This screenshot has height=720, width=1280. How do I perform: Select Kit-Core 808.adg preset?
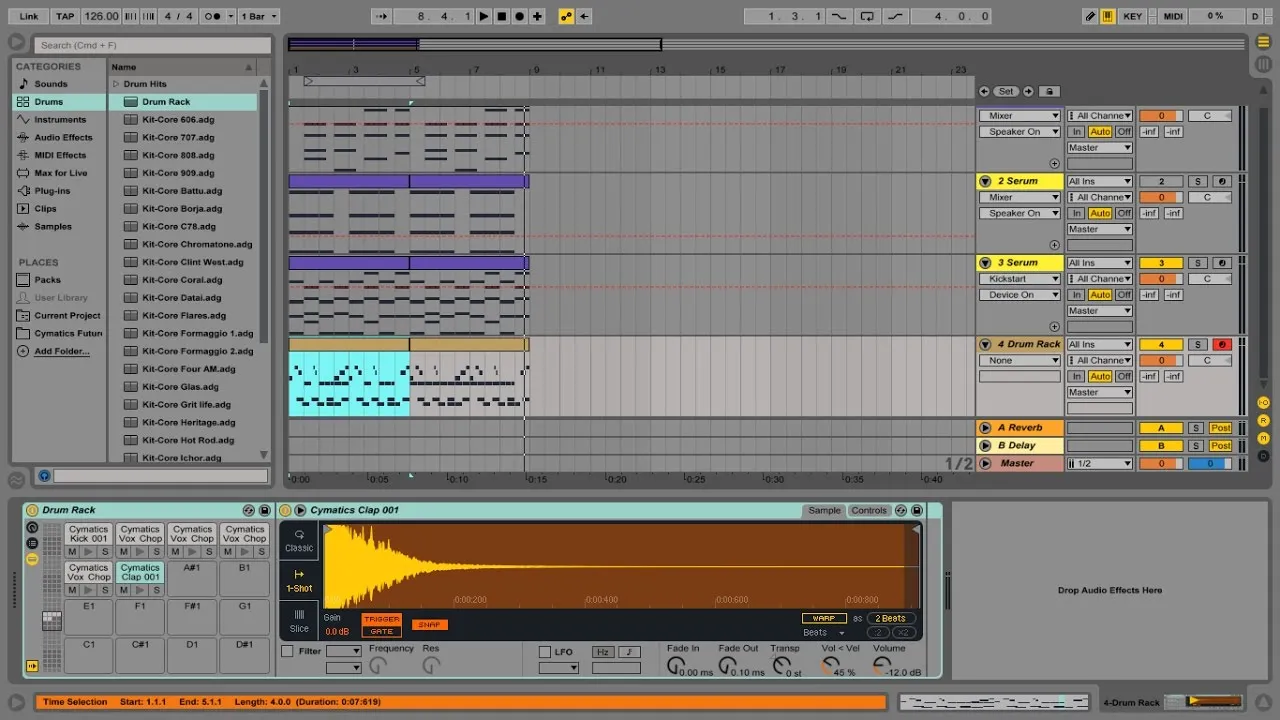point(178,155)
